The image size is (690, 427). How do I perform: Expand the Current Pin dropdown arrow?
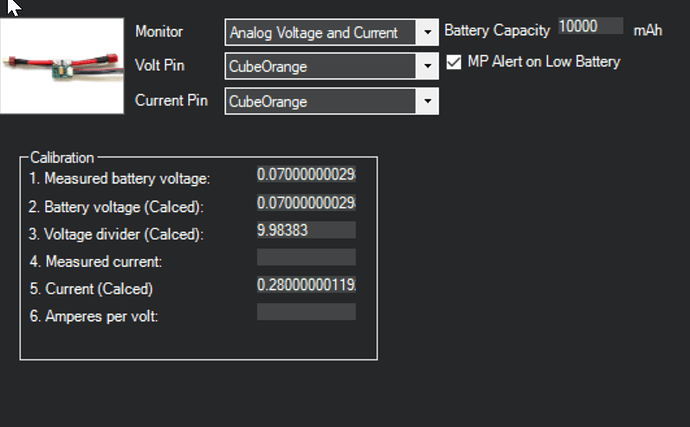[x=427, y=101]
